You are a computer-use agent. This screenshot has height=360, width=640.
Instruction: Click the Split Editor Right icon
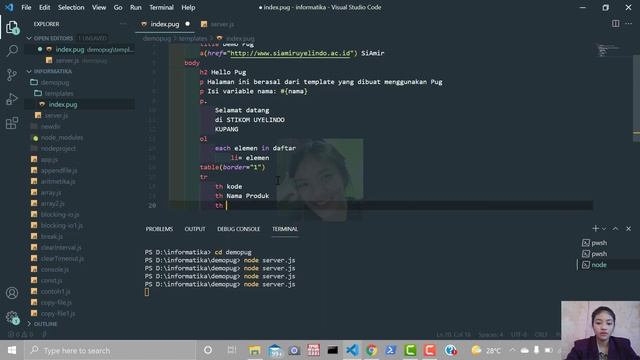point(616,24)
